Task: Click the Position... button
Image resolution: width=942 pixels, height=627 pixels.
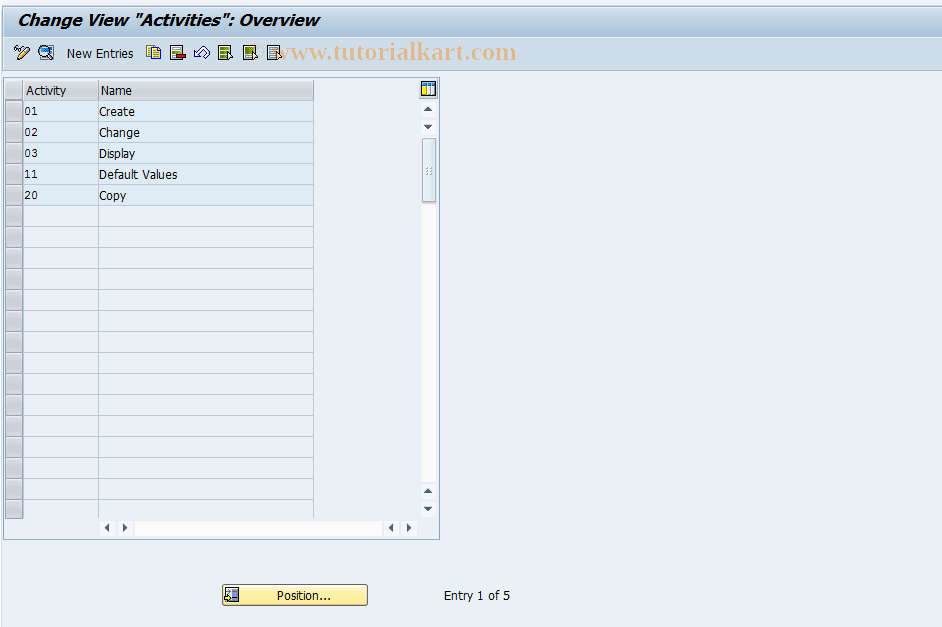Action: (295, 595)
